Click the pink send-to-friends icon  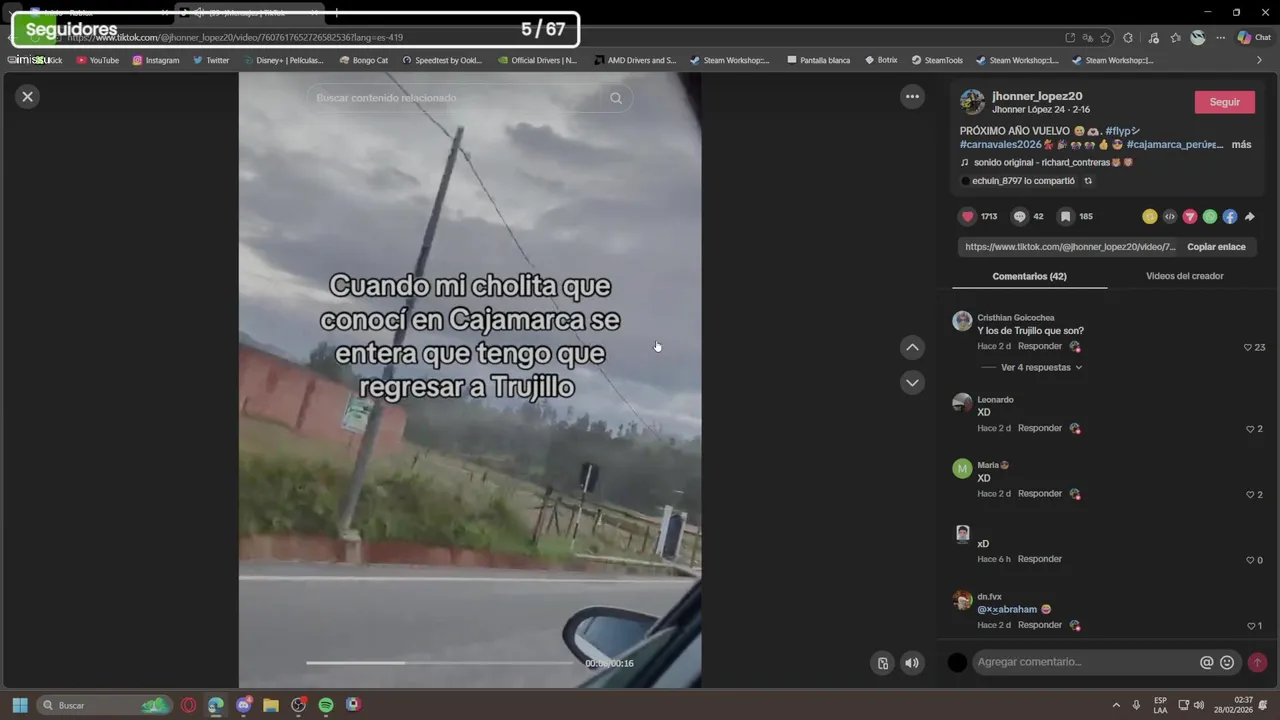1190,216
